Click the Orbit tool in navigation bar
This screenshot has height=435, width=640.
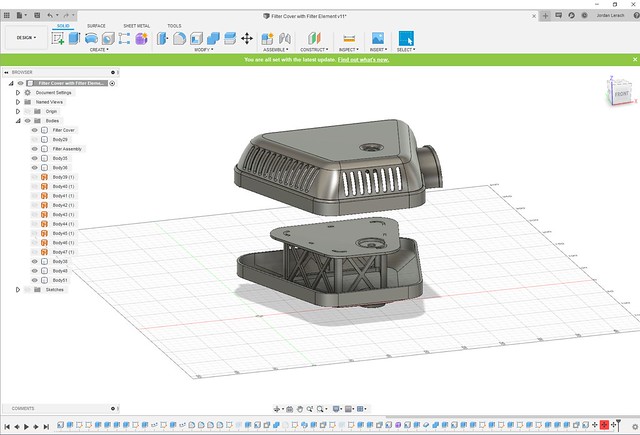[x=277, y=409]
